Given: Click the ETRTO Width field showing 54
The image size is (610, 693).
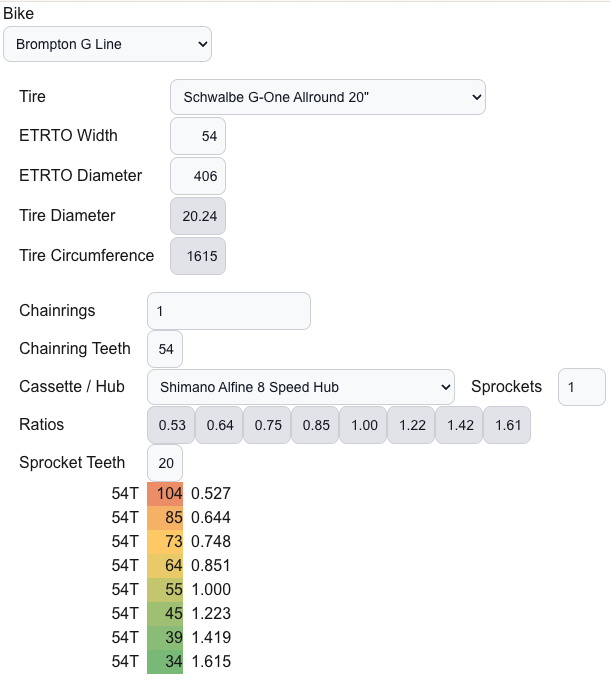Looking at the screenshot, I should pos(198,136).
